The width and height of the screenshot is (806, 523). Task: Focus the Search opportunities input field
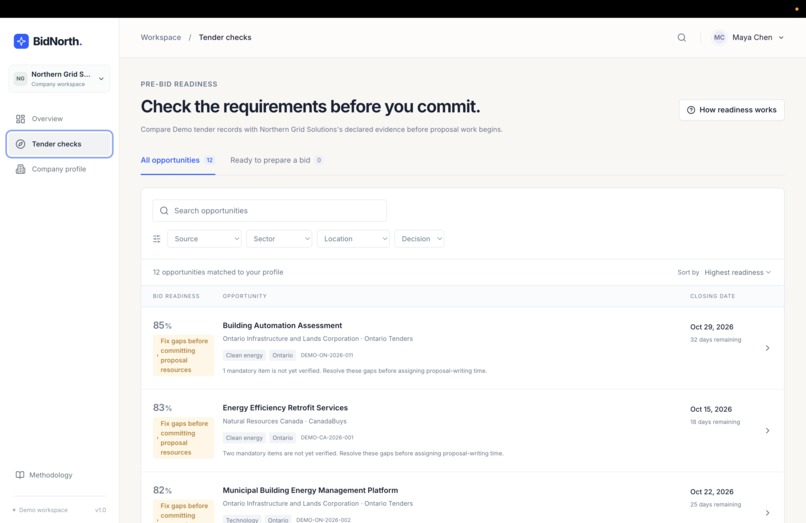pyautogui.click(x=269, y=211)
